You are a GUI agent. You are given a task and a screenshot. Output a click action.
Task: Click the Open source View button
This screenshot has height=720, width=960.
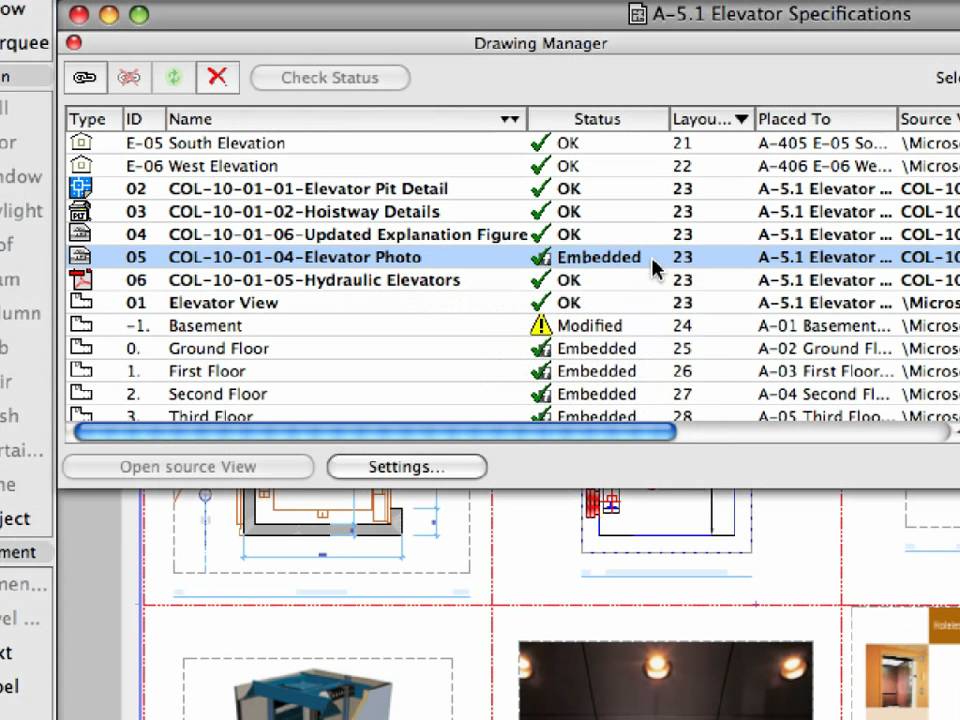click(x=188, y=467)
